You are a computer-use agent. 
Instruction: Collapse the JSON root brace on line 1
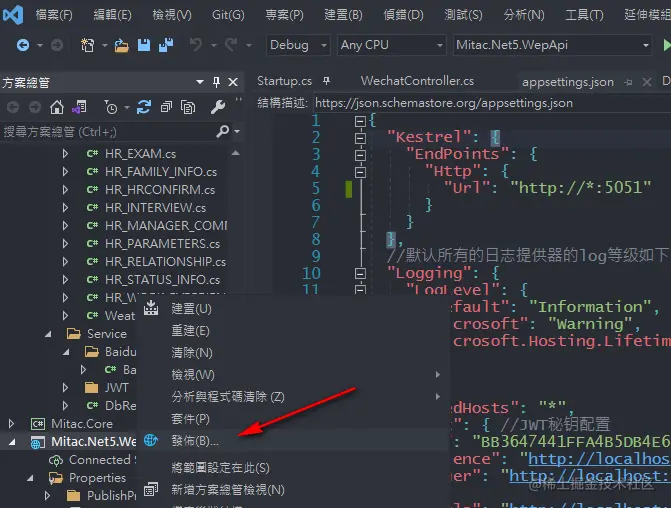click(360, 122)
